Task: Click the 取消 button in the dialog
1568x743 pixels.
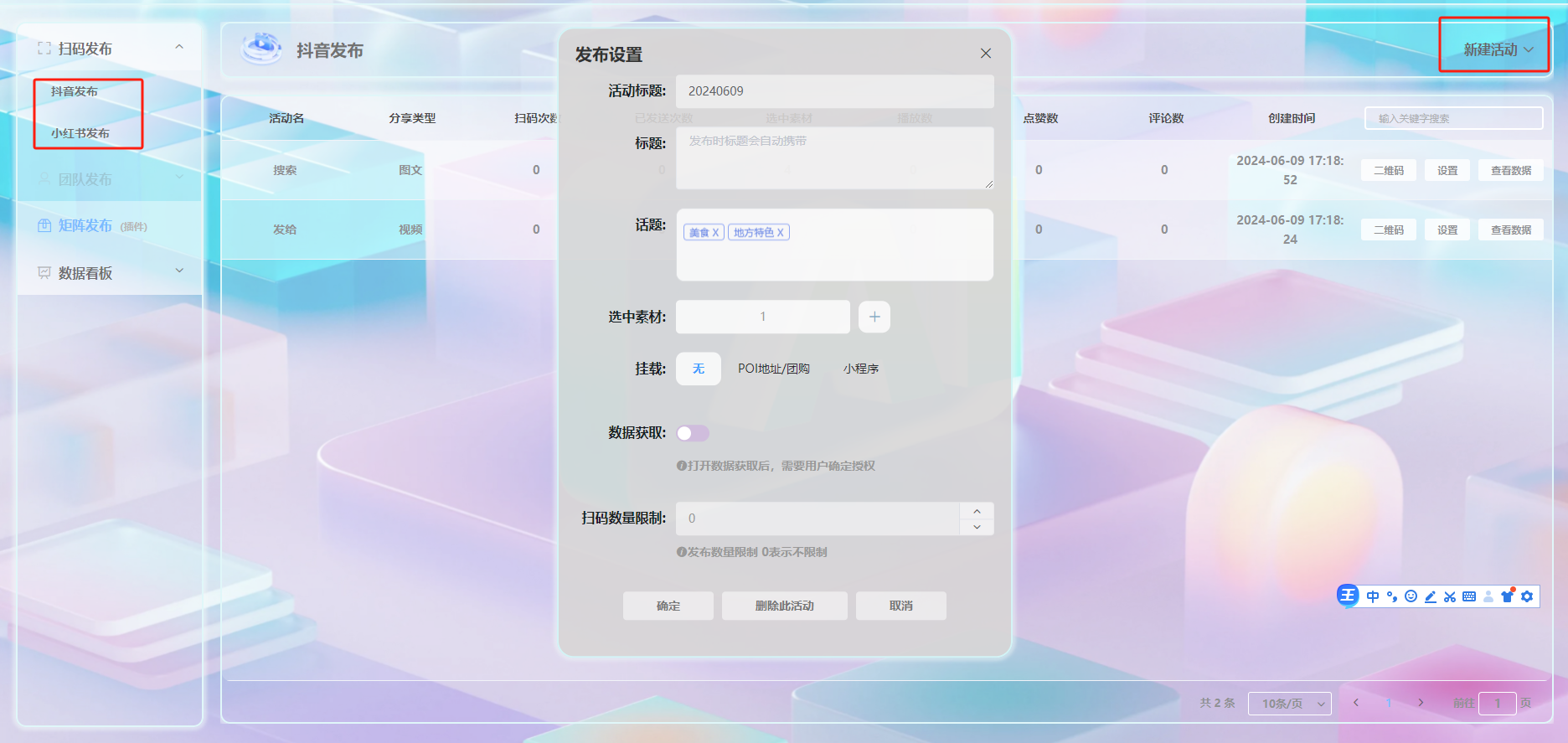Action: coord(901,606)
